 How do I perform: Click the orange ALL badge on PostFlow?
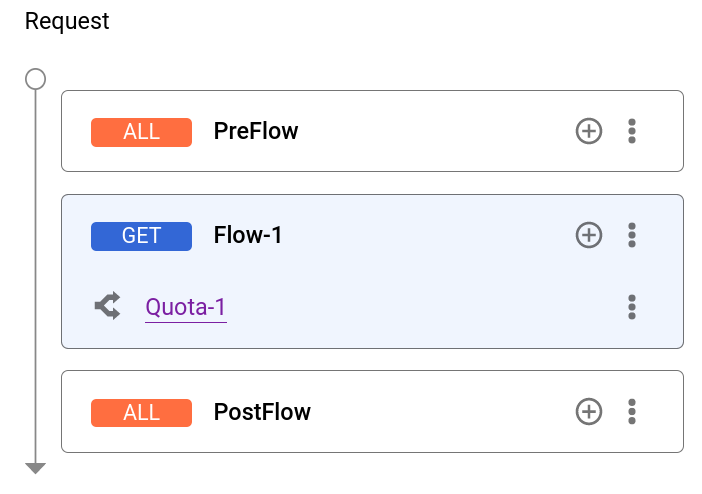tap(141, 412)
